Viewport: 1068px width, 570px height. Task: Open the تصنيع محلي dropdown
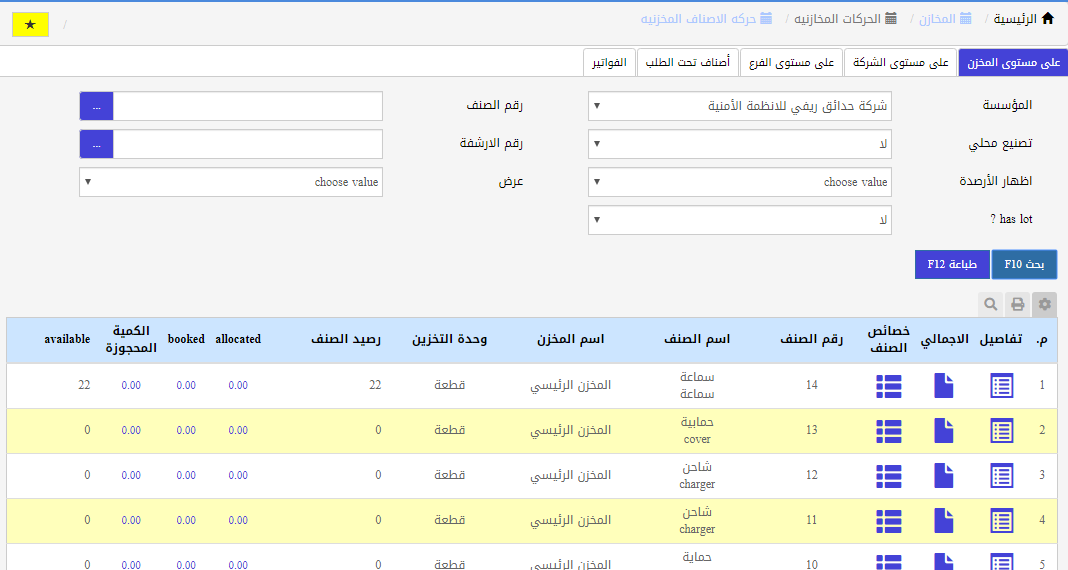click(739, 144)
